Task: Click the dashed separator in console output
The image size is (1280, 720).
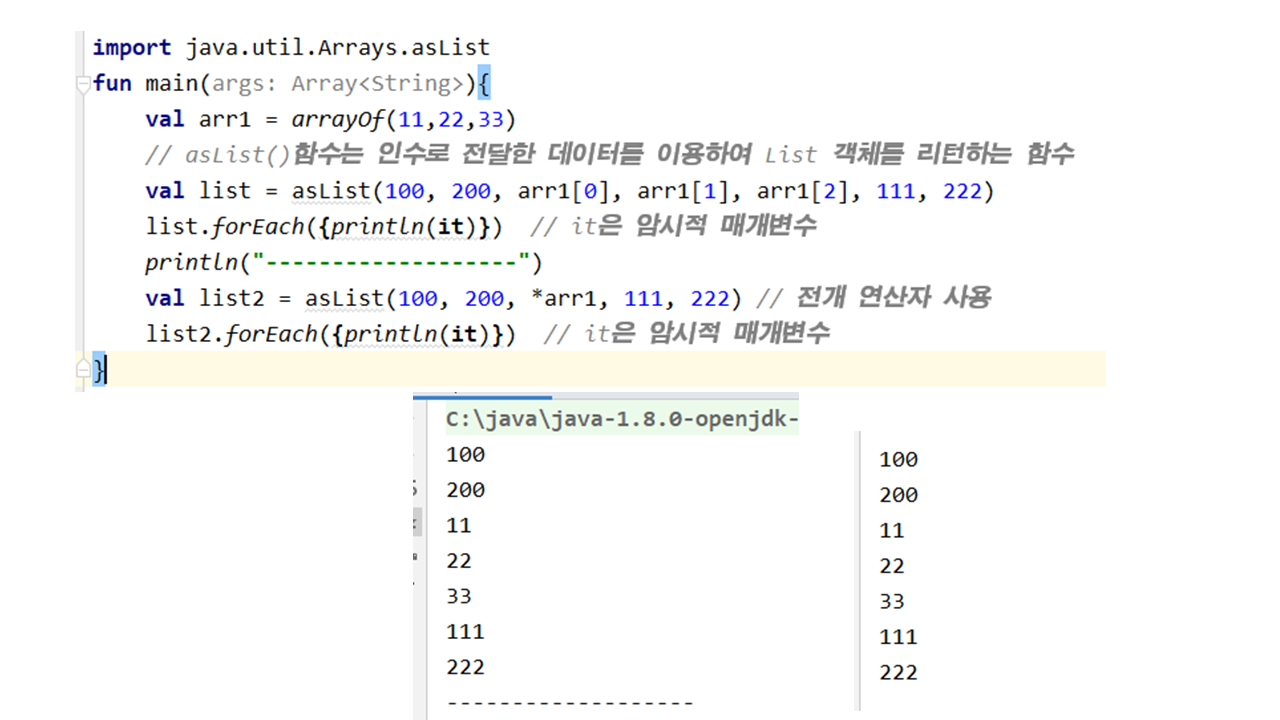Action: [x=569, y=703]
